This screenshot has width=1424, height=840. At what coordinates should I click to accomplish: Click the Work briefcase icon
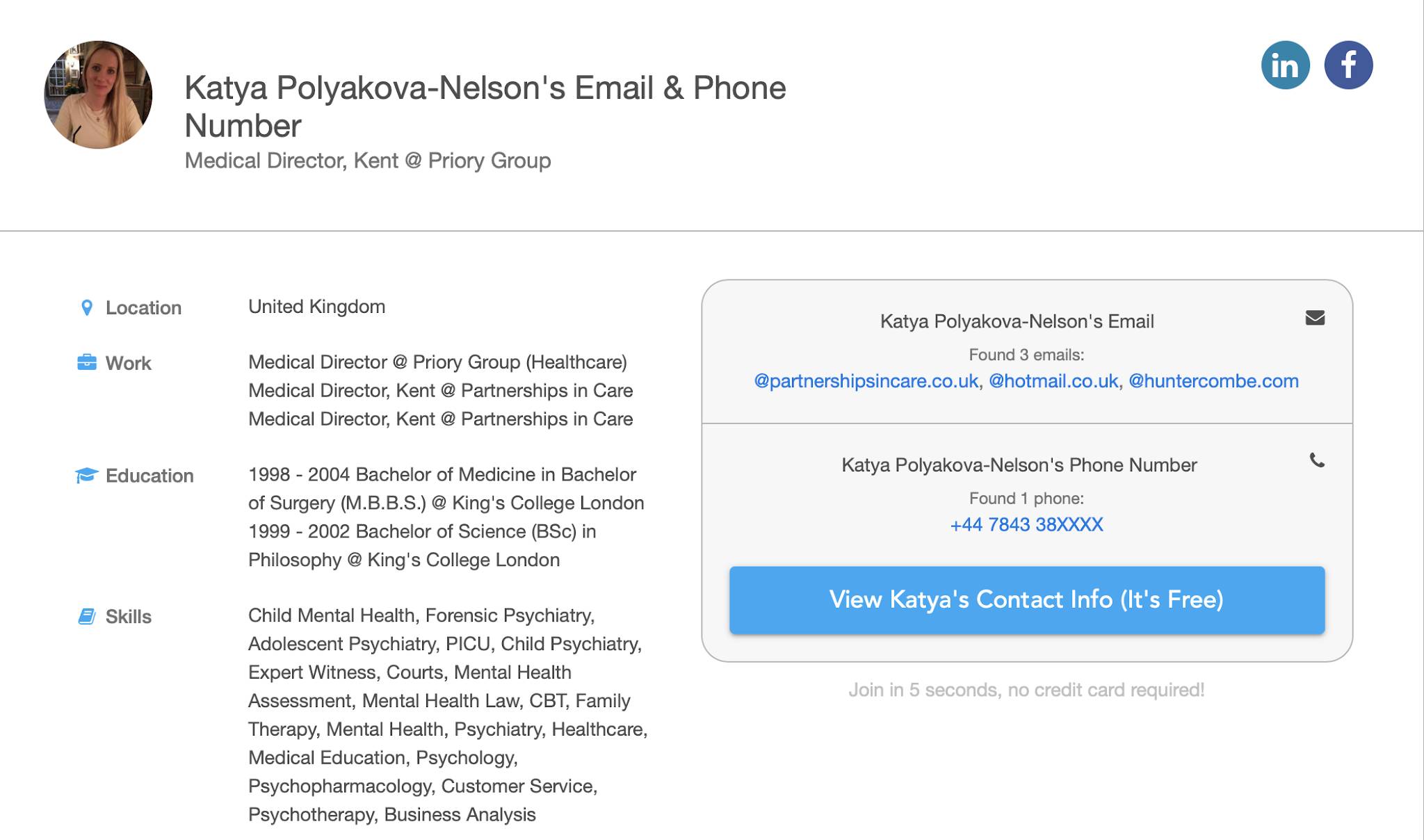pyautogui.click(x=87, y=362)
